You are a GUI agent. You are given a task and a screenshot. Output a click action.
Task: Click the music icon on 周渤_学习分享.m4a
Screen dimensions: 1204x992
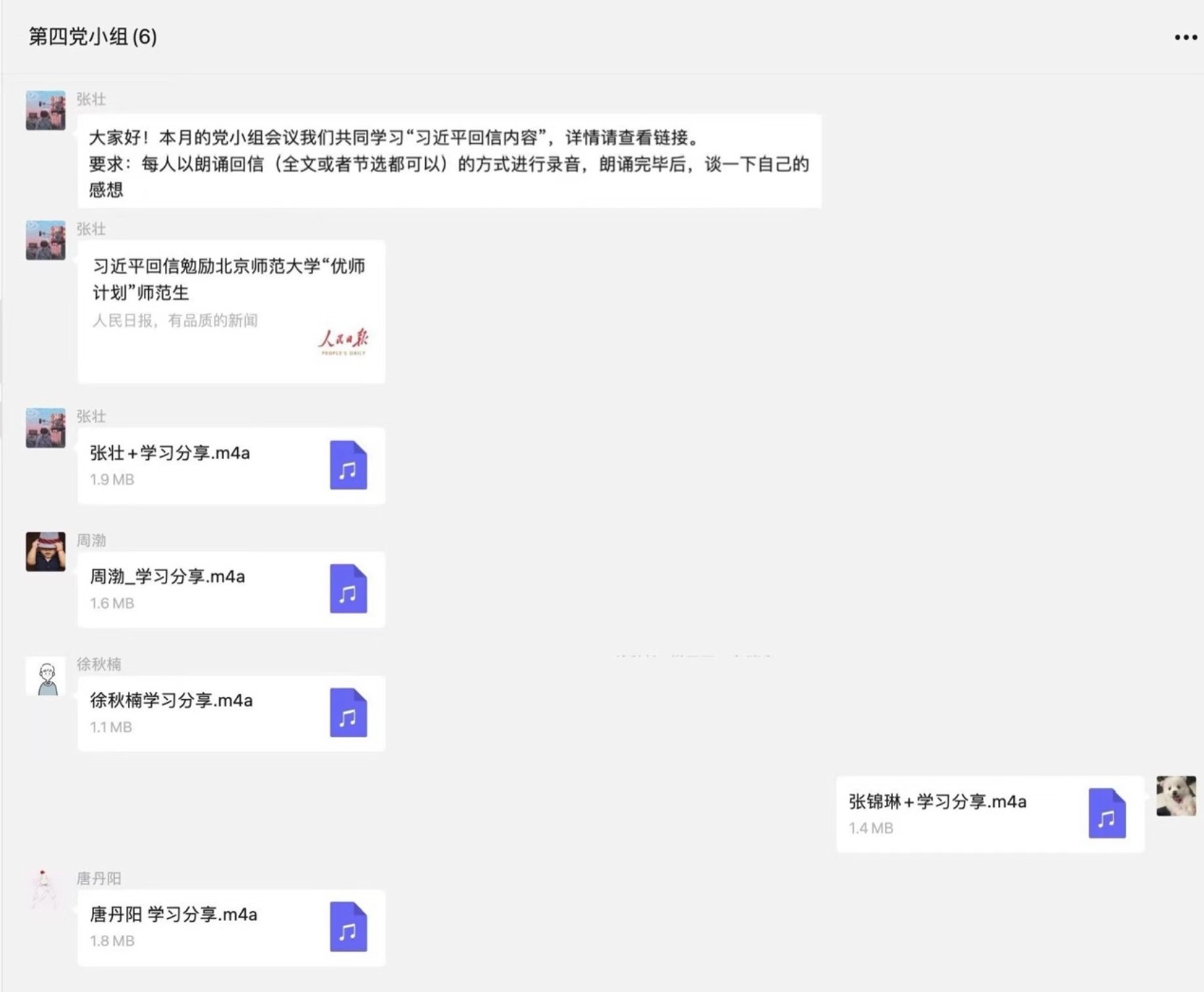click(349, 590)
